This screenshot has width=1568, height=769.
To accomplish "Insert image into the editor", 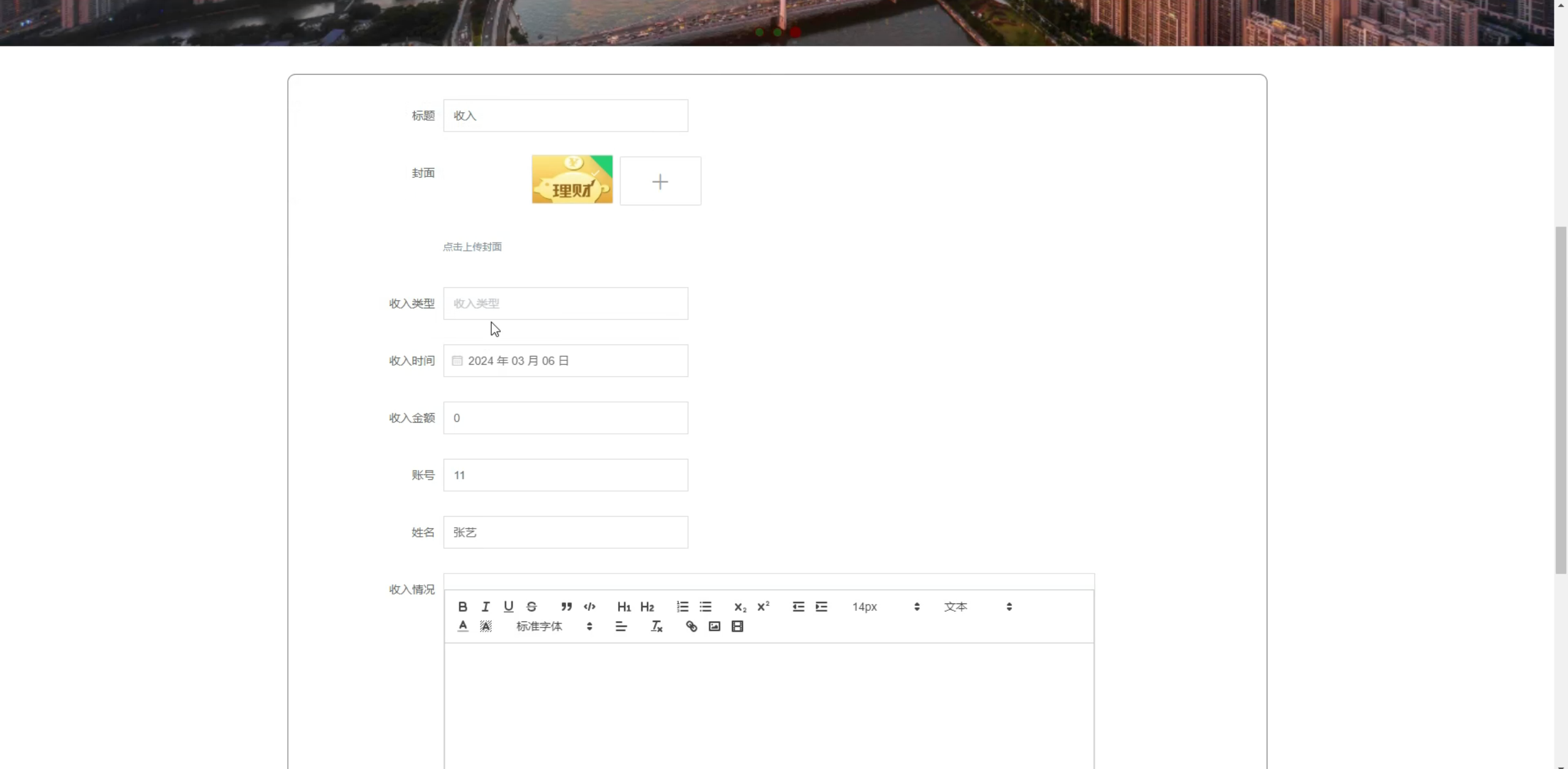I will coord(714,626).
